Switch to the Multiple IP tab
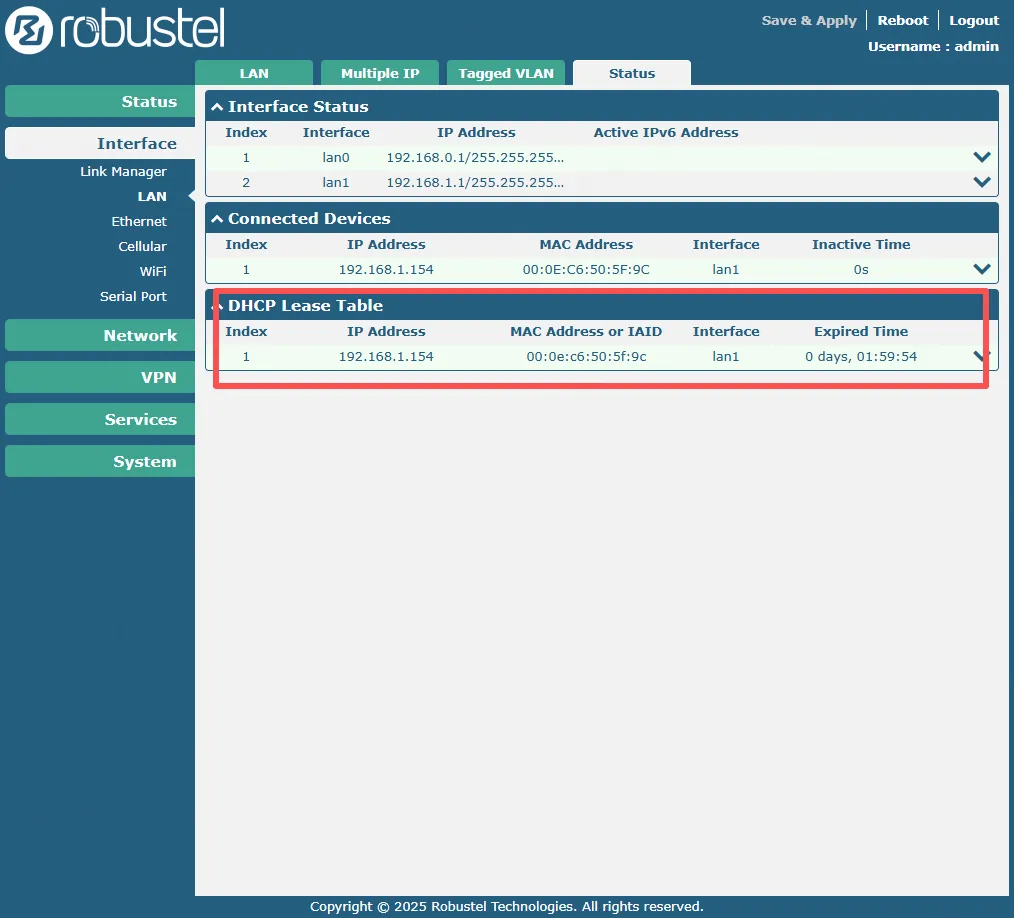 click(x=379, y=73)
